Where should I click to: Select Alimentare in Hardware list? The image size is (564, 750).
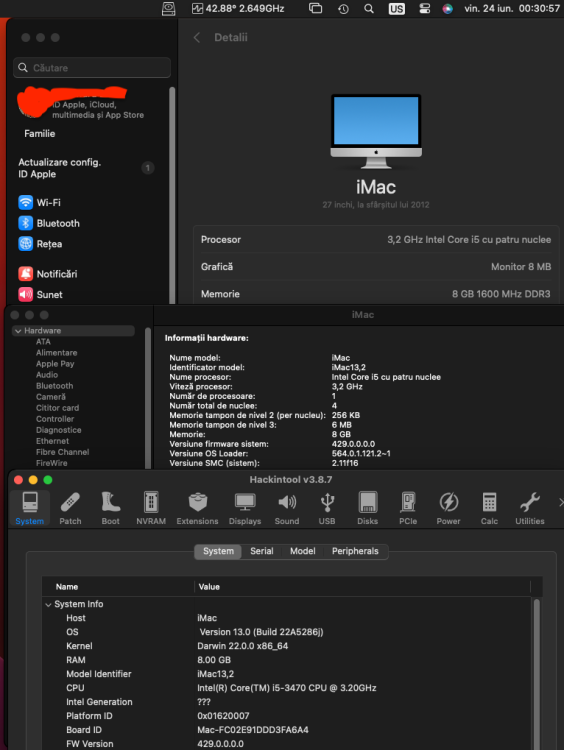tap(56, 353)
